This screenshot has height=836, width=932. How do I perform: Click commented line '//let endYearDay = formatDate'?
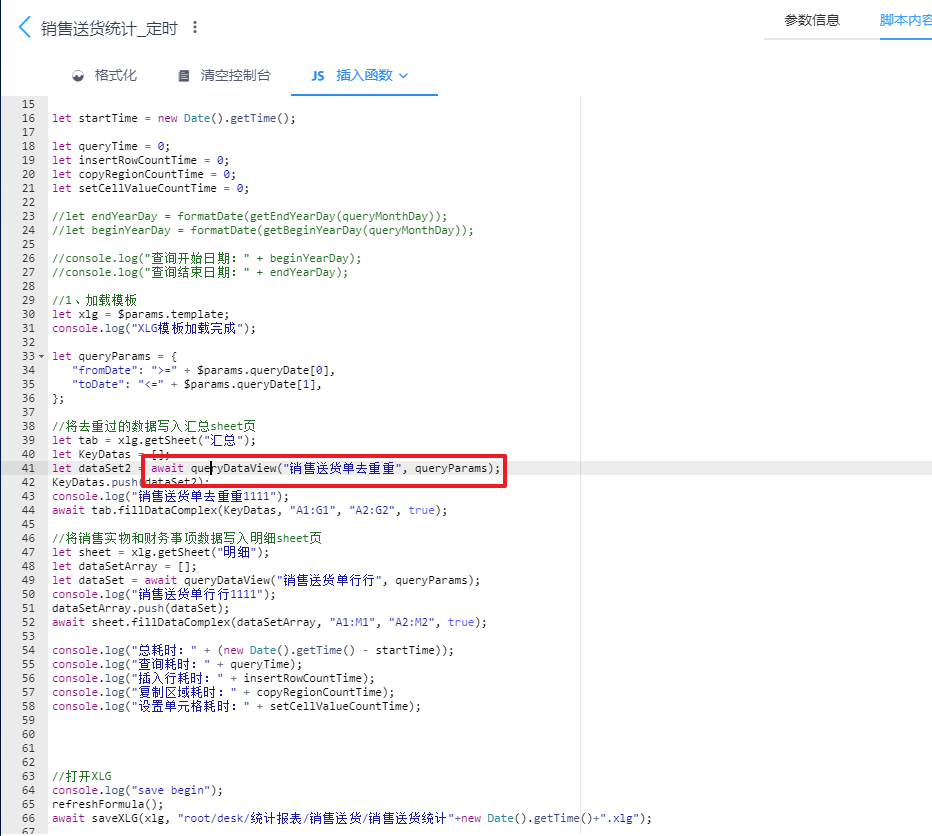(249, 216)
